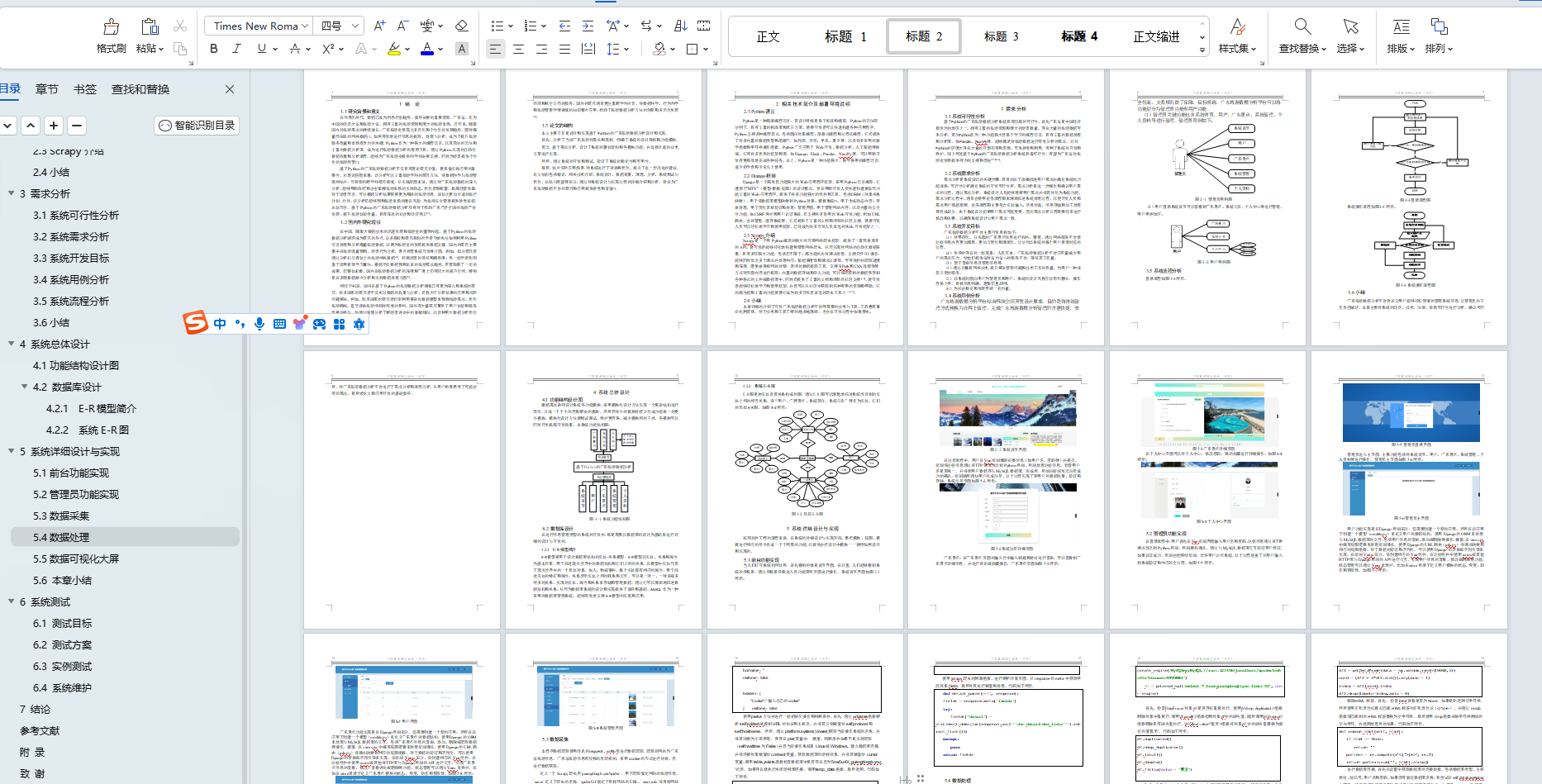The height and width of the screenshot is (784, 1542).
Task: Clear formatting with the eraser icon
Action: (462, 26)
